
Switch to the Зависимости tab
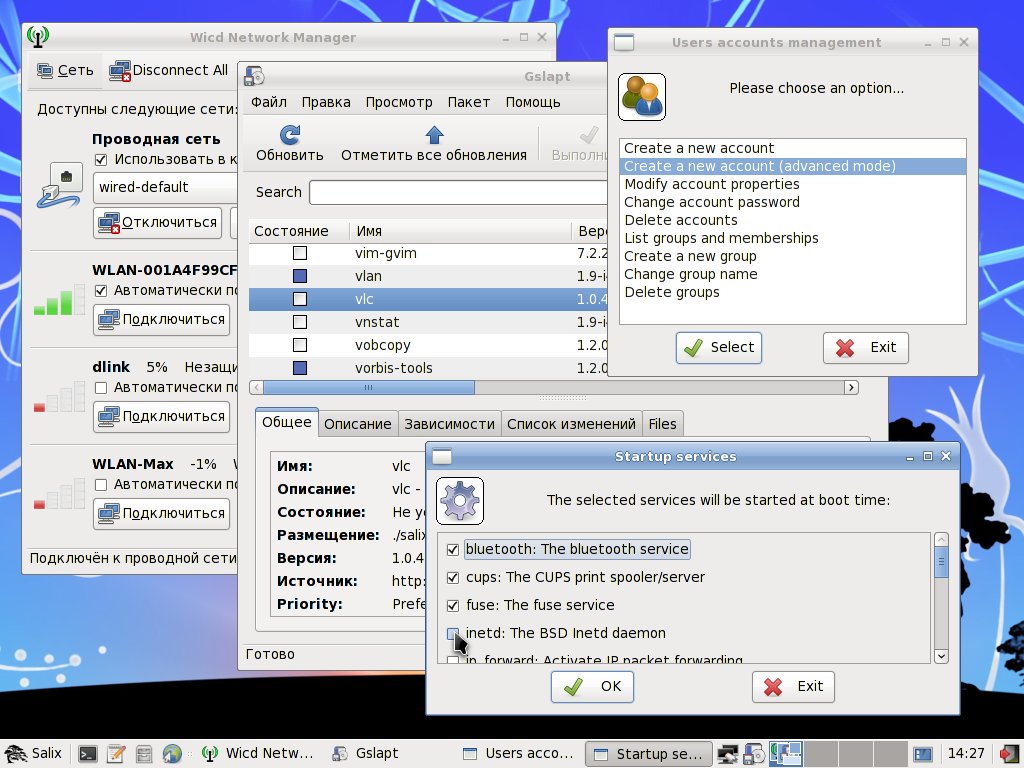[449, 424]
